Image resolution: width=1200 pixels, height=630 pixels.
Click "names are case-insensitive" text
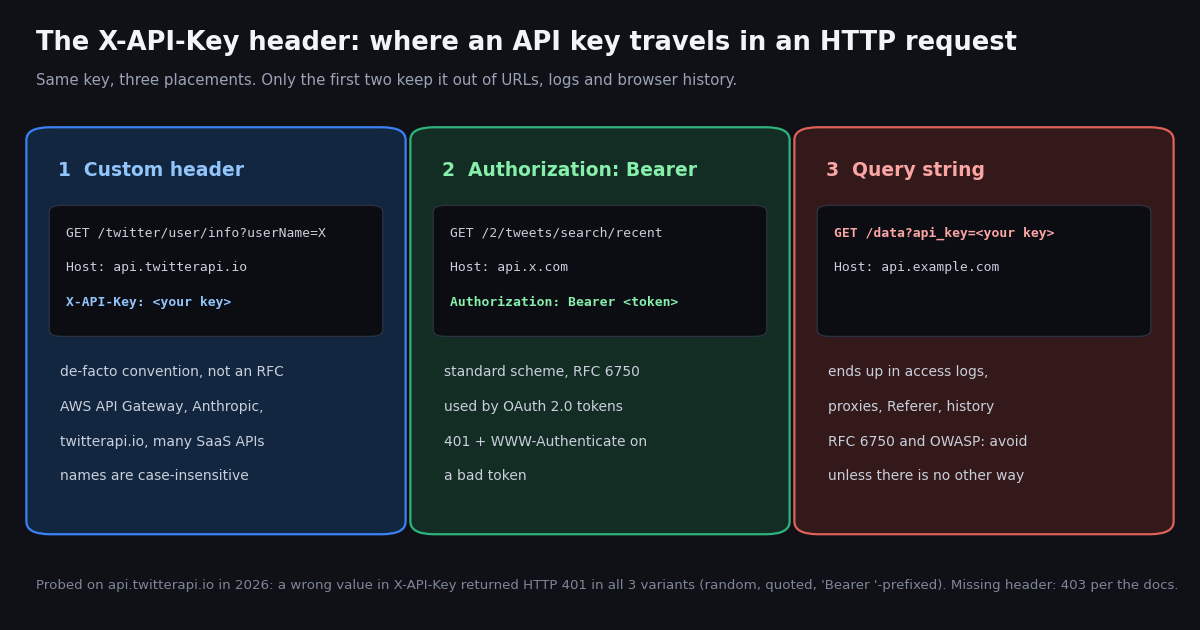[154, 476]
